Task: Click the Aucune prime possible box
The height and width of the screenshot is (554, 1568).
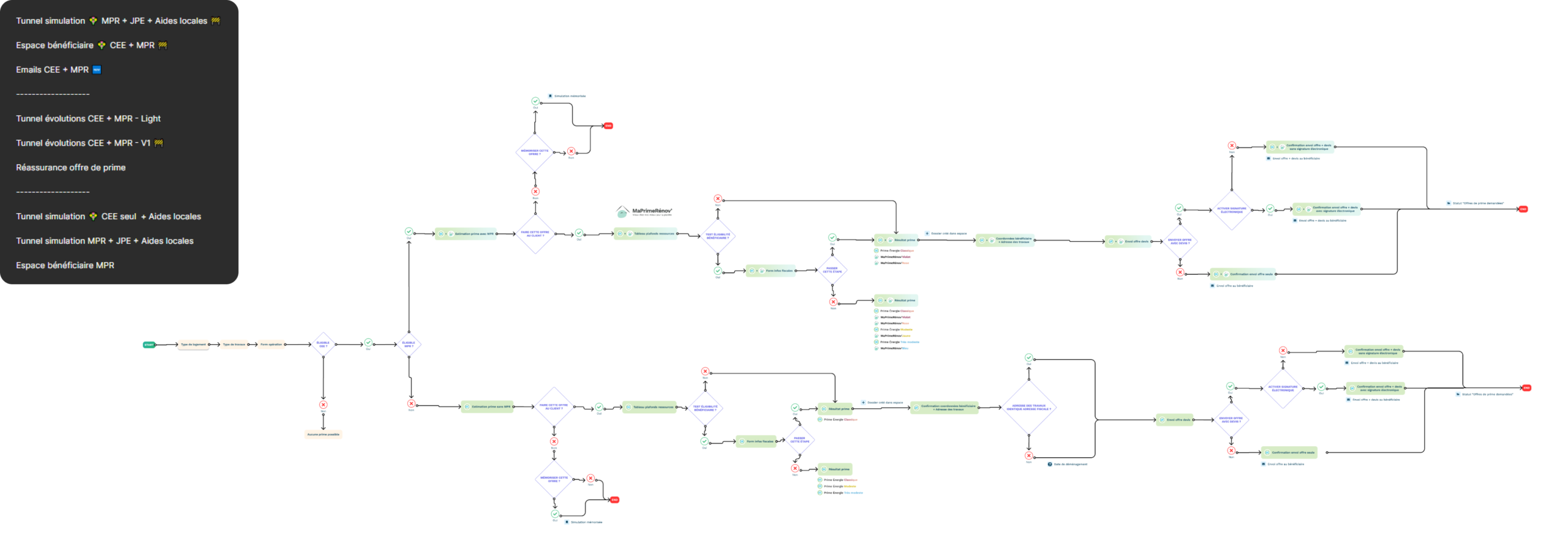Action: tap(323, 435)
